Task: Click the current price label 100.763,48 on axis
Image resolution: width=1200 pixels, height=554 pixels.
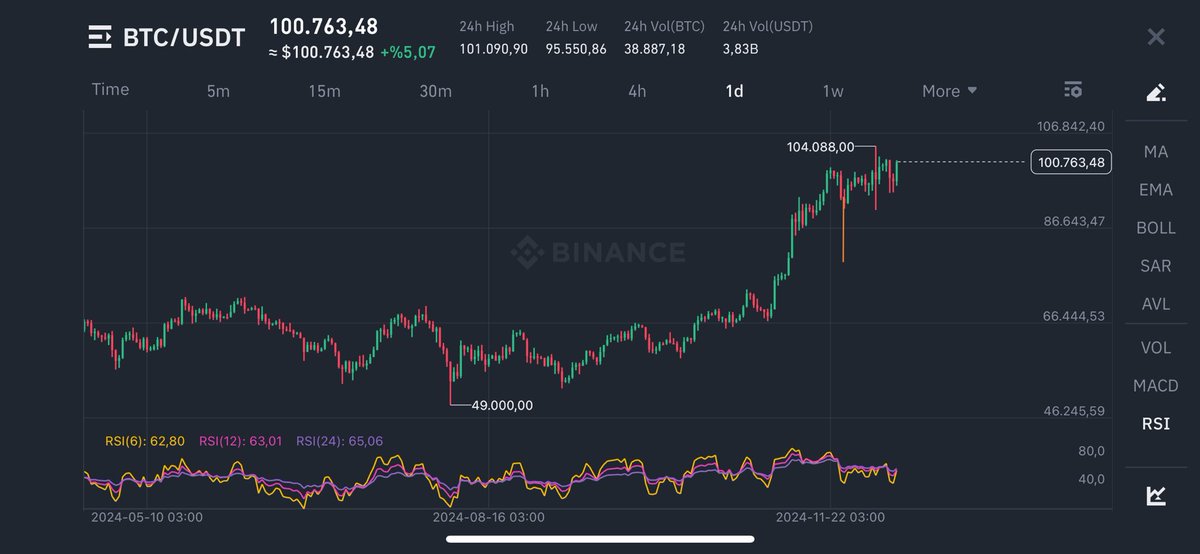Action: click(x=1072, y=162)
